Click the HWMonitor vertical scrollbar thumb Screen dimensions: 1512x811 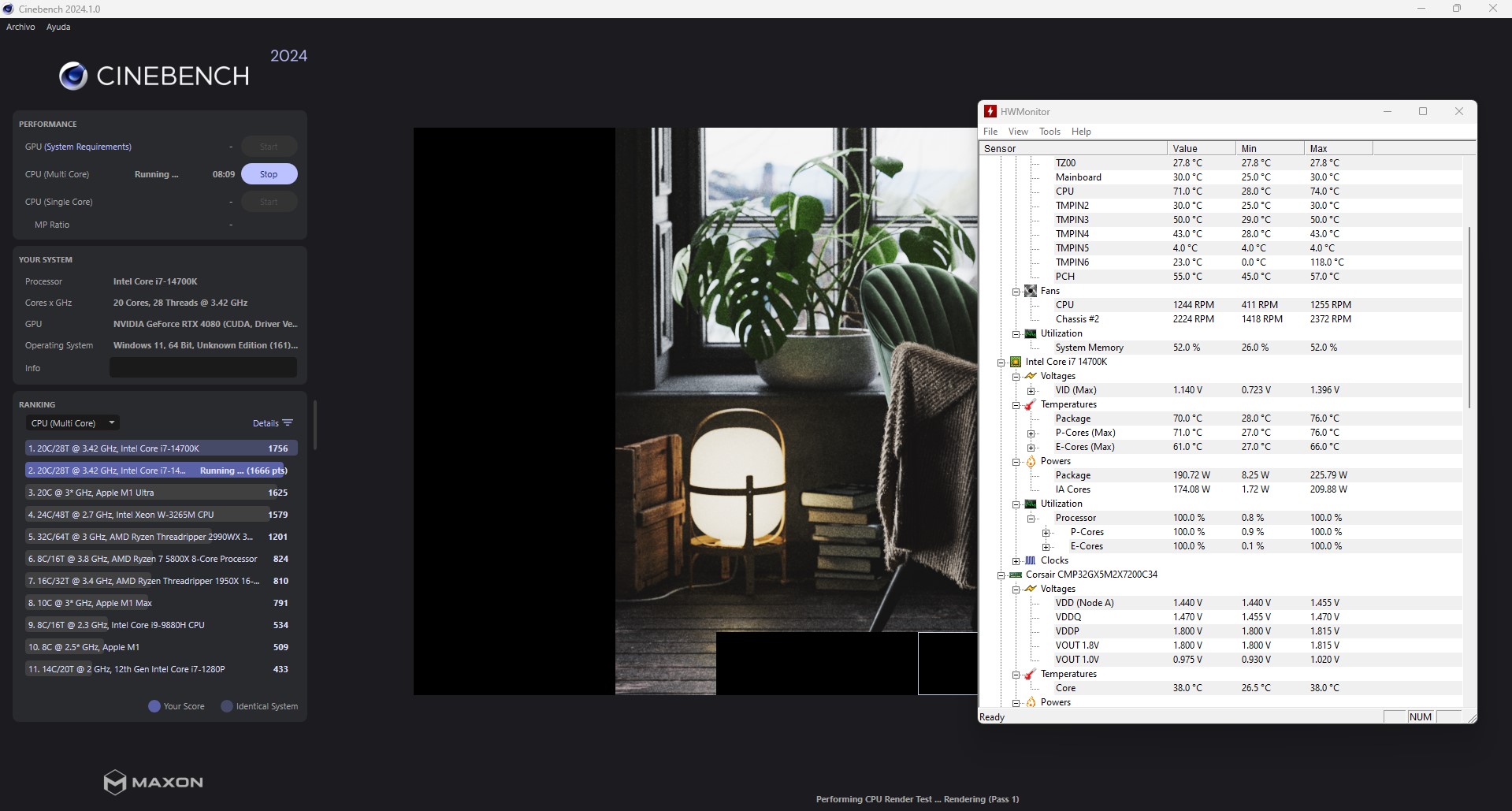pos(1469,315)
